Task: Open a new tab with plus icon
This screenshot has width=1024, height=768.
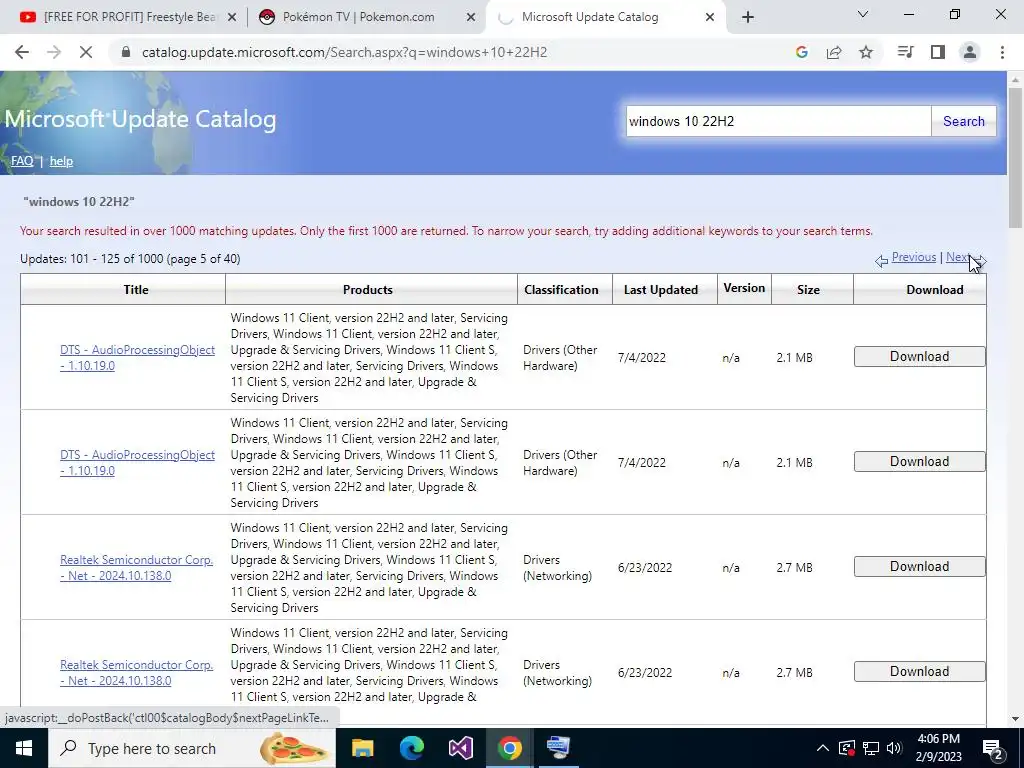Action: (x=748, y=17)
